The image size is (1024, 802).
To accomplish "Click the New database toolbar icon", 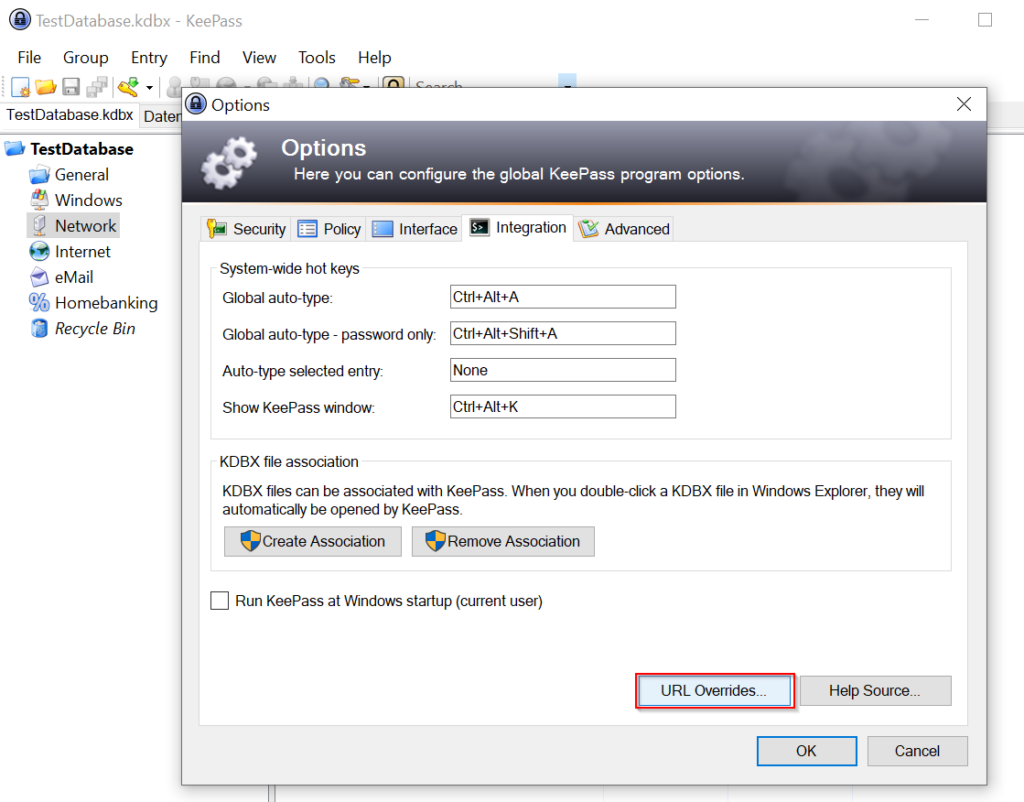I will [x=20, y=86].
